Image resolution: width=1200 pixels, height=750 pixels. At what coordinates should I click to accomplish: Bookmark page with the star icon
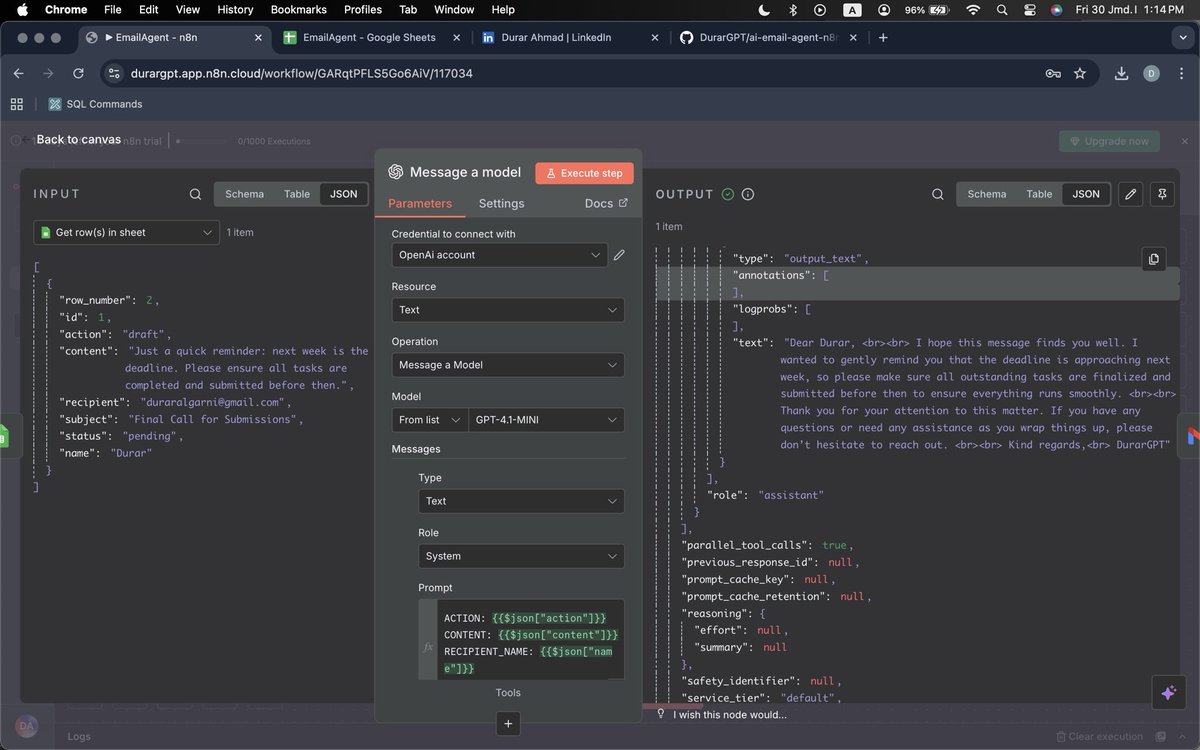click(1080, 73)
